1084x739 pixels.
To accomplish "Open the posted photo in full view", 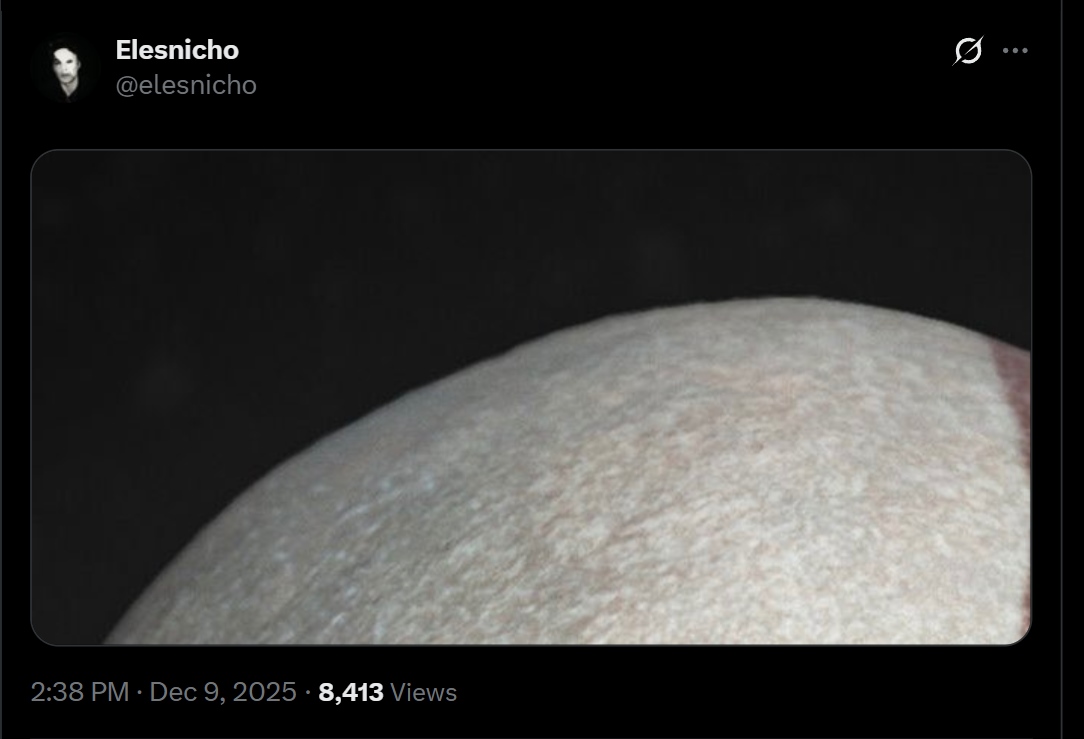I will (531, 397).
